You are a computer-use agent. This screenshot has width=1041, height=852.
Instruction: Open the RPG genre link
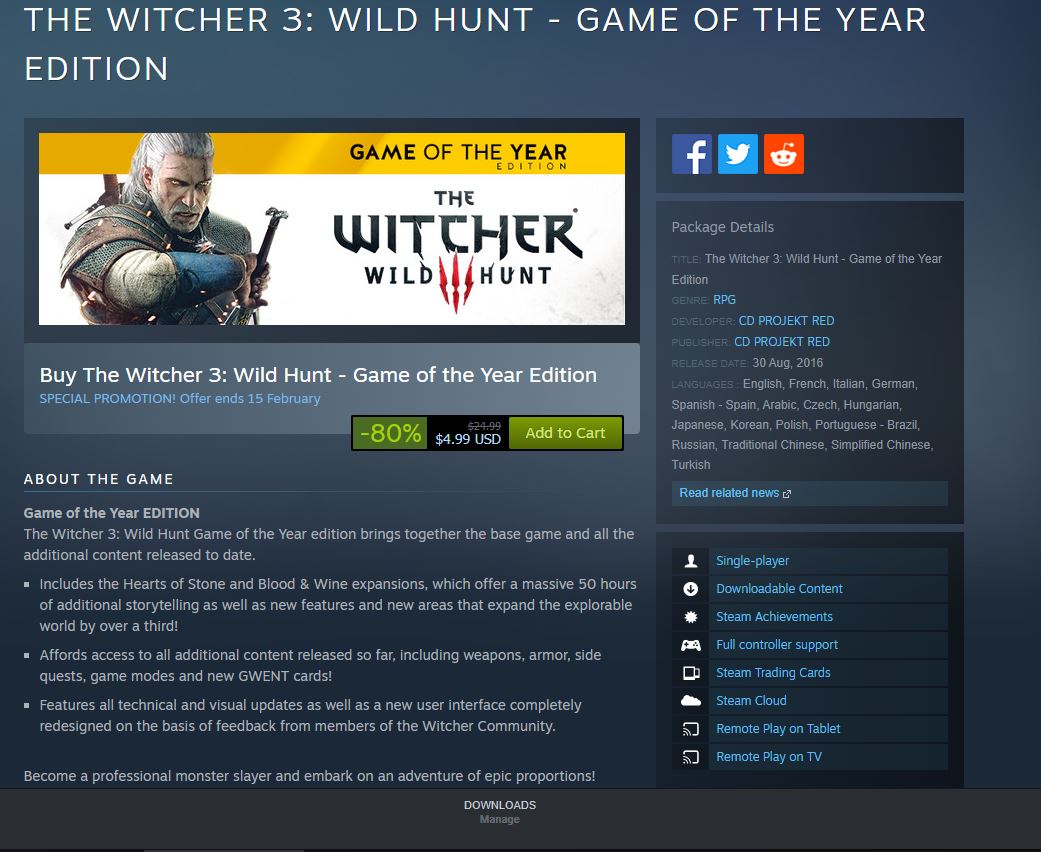724,299
